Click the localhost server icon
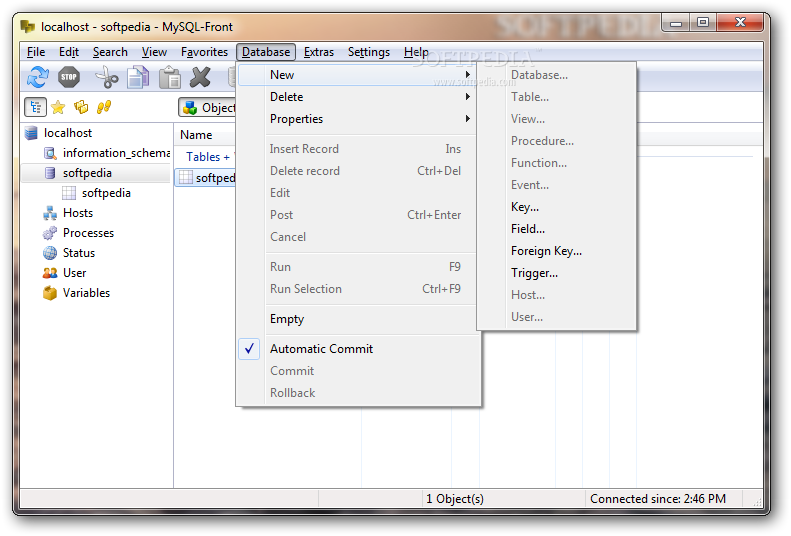 pos(31,133)
